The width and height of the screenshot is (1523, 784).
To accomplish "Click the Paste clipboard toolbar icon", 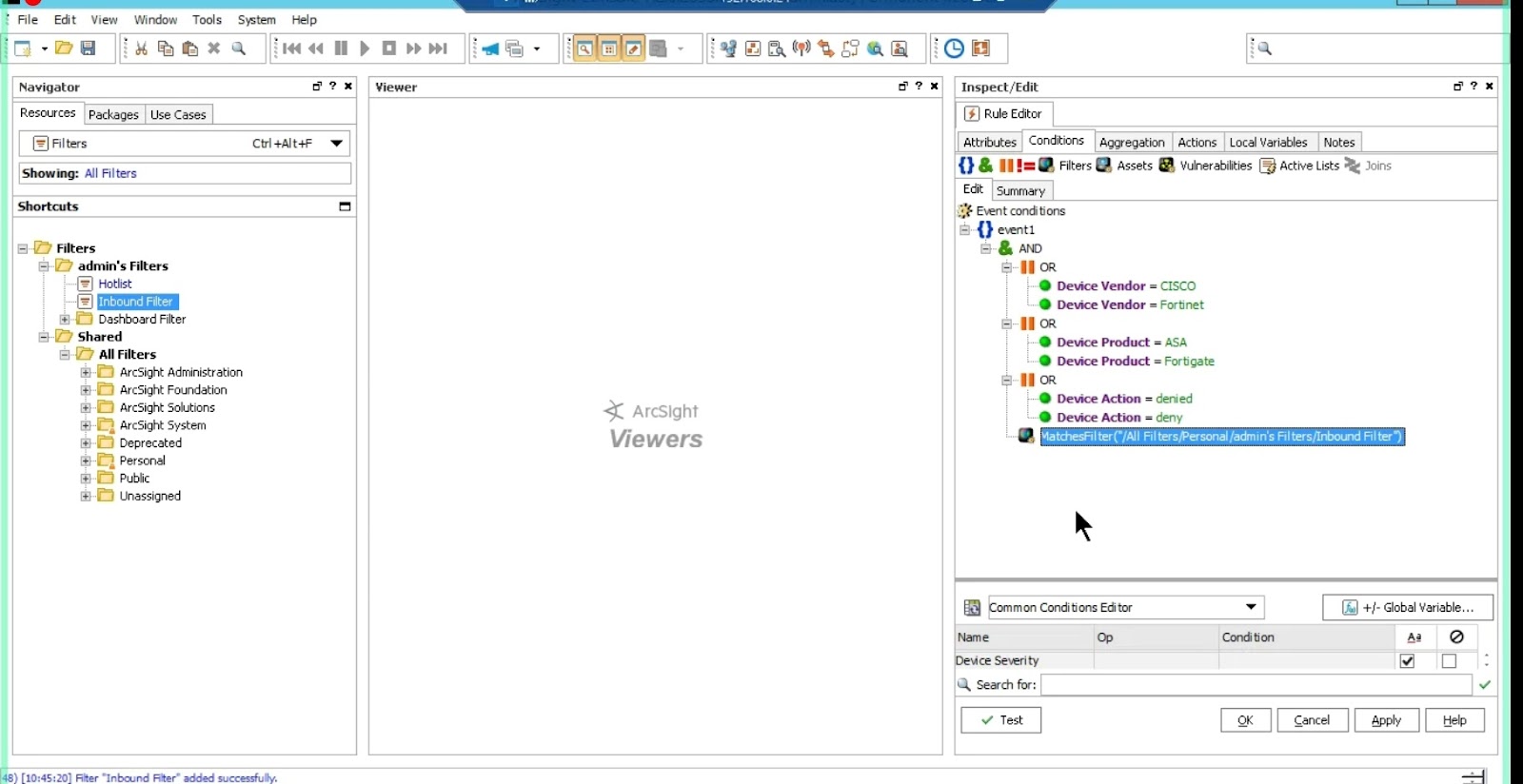I will [x=190, y=49].
